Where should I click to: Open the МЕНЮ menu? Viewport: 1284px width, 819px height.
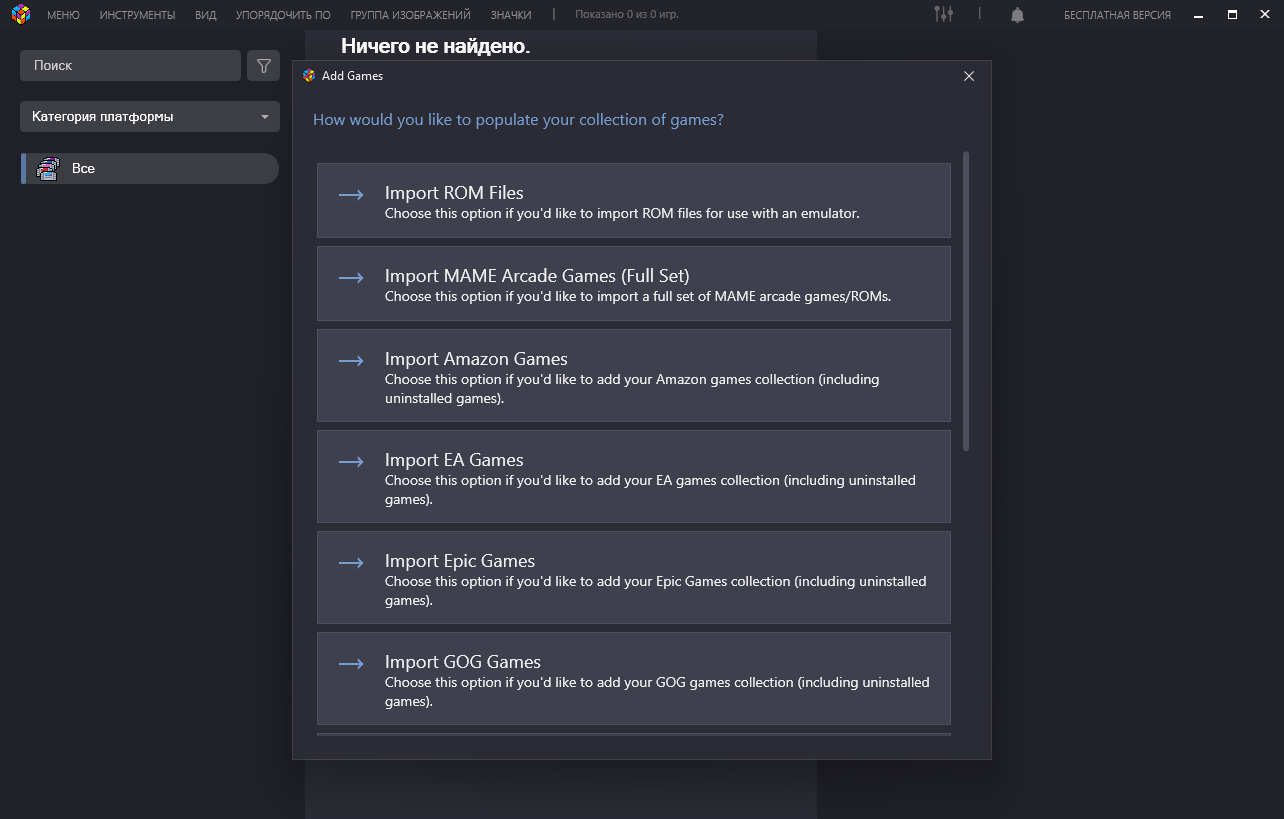coord(63,15)
